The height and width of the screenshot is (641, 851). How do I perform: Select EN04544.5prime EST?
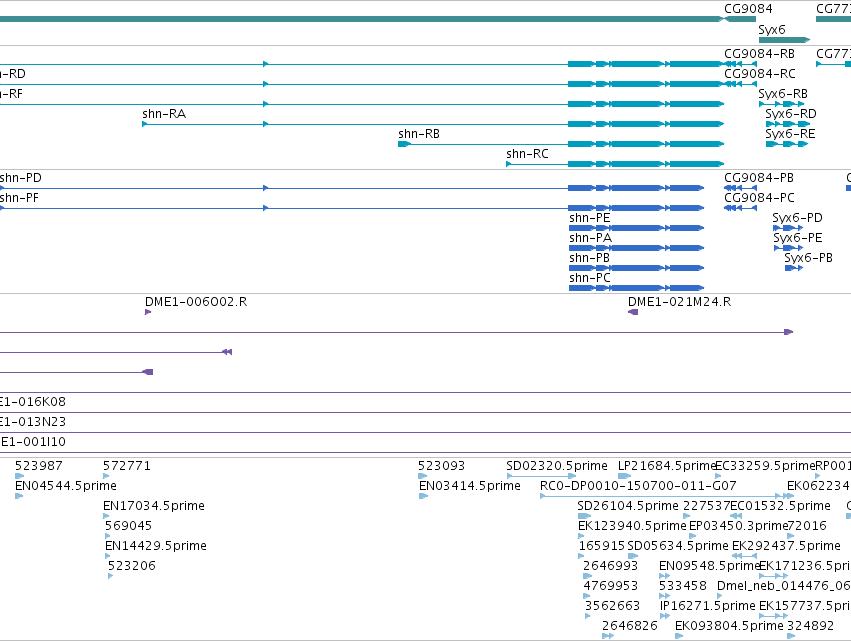coord(66,486)
